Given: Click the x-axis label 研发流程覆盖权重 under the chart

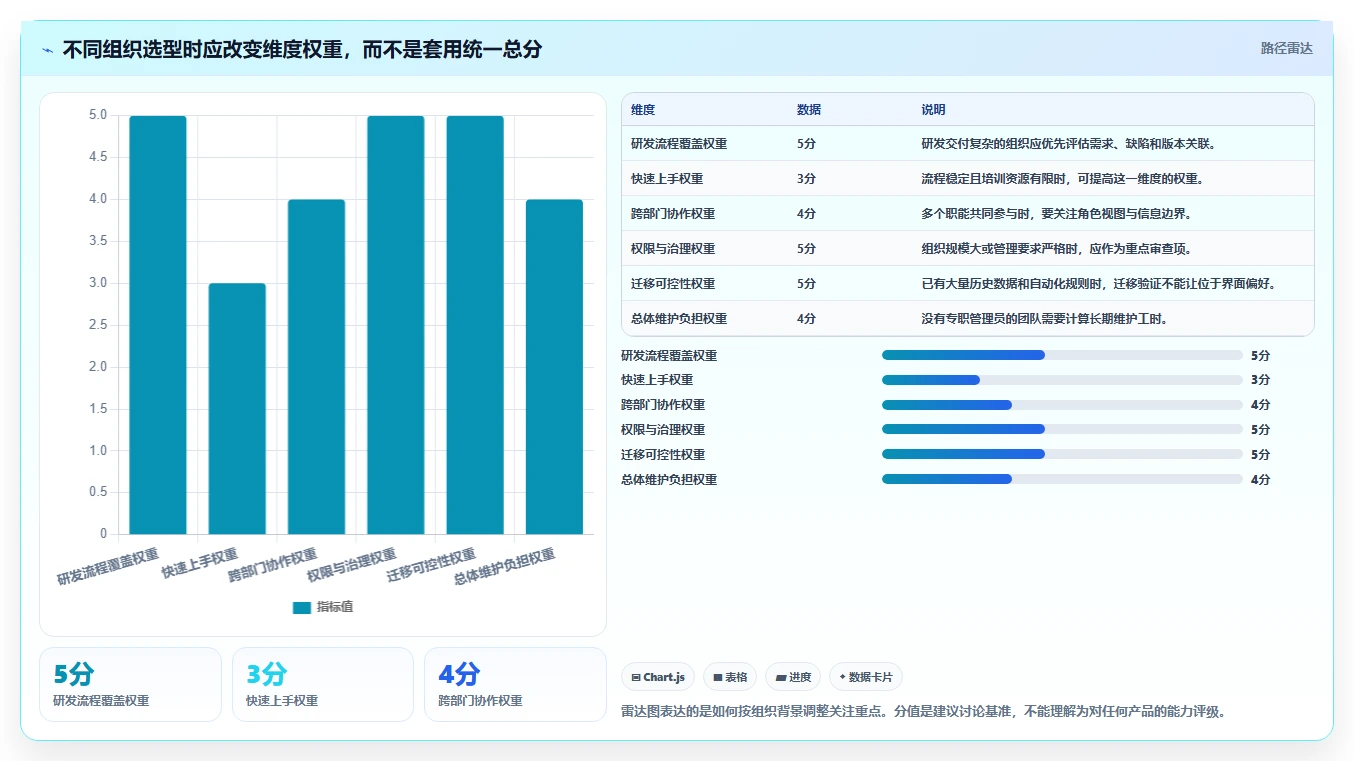Looking at the screenshot, I should (x=108, y=566).
